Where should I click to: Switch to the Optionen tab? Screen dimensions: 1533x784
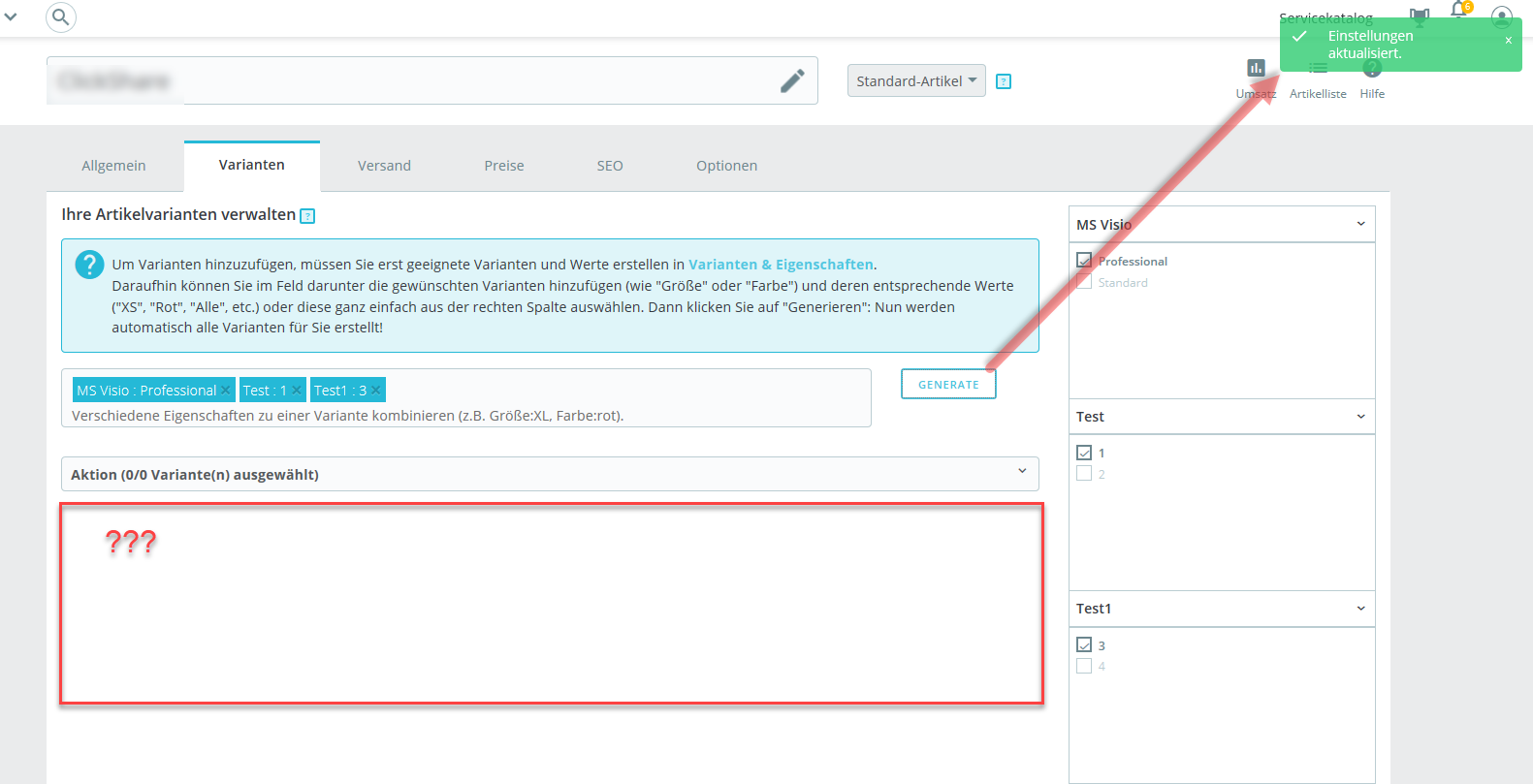(727, 166)
